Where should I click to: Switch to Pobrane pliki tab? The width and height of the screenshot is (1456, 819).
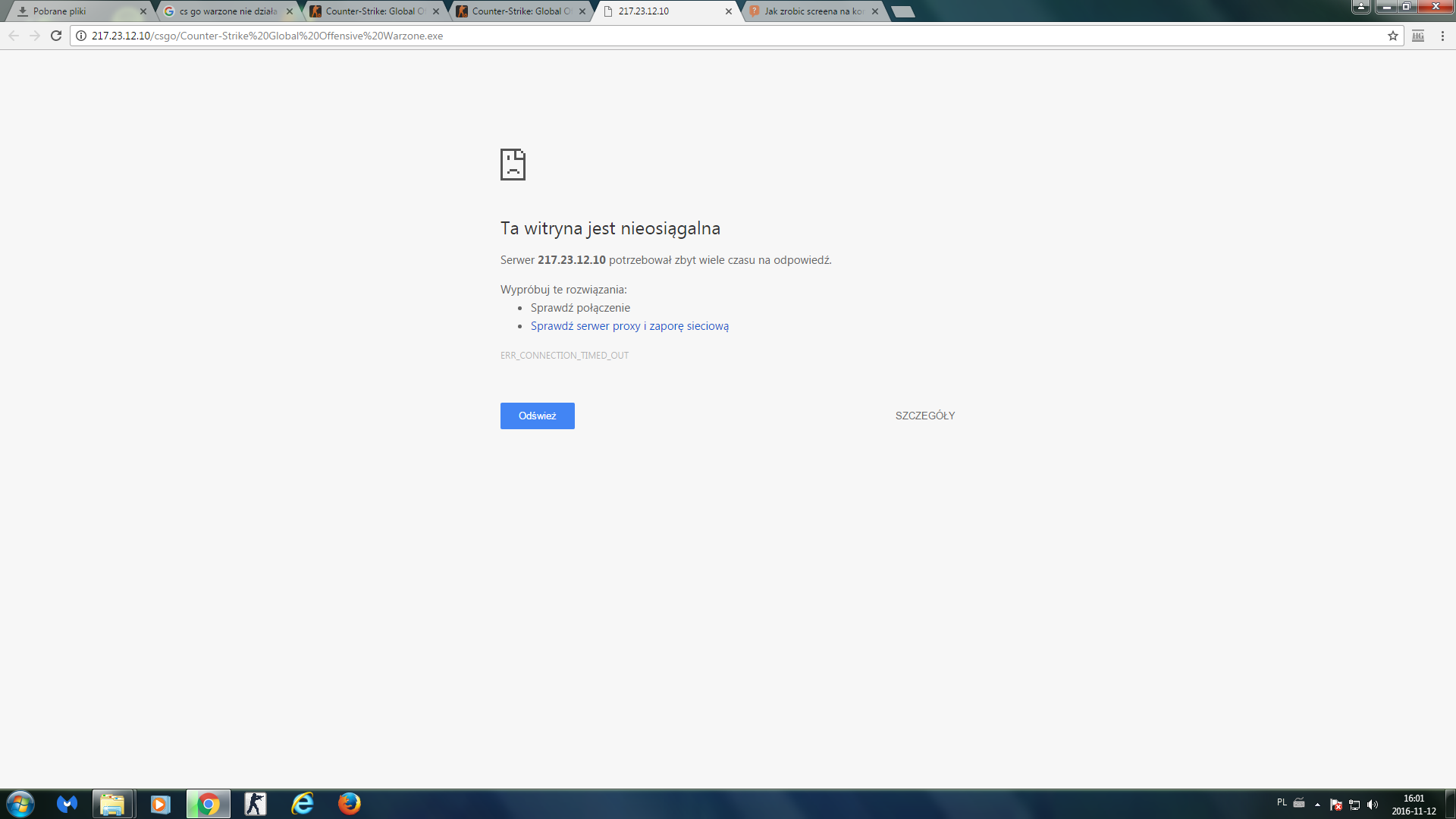(76, 11)
